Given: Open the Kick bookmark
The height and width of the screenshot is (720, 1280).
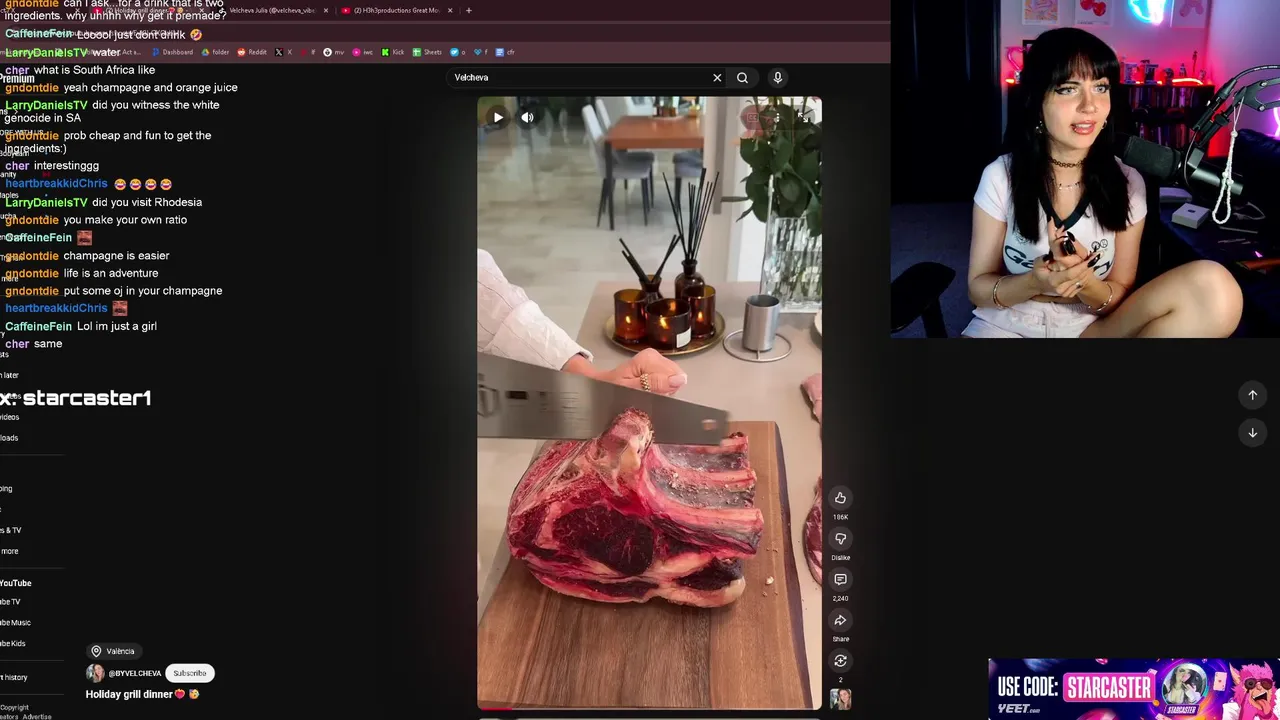Looking at the screenshot, I should (392, 52).
